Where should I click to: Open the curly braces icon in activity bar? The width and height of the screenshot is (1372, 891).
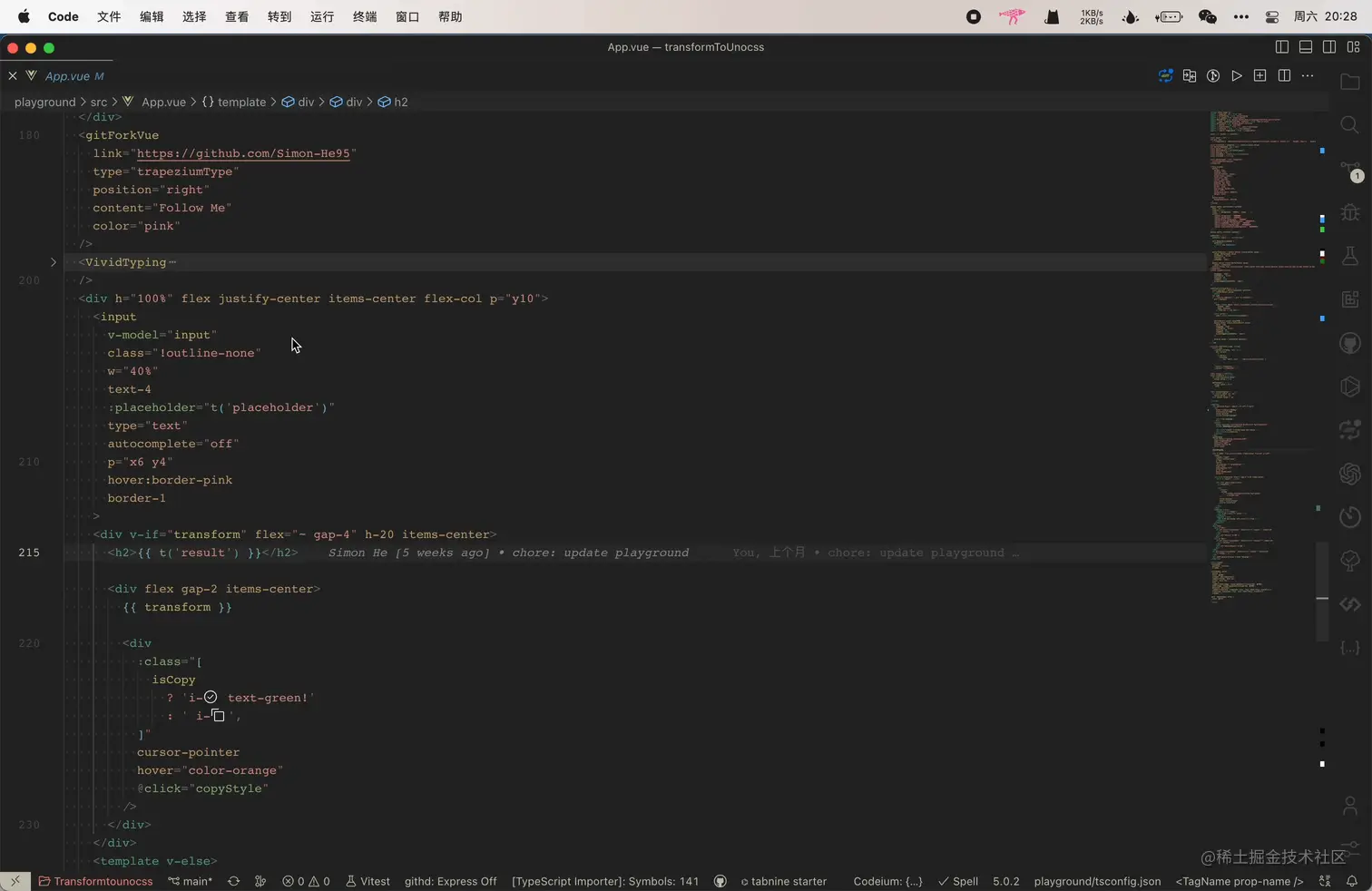(x=1350, y=648)
